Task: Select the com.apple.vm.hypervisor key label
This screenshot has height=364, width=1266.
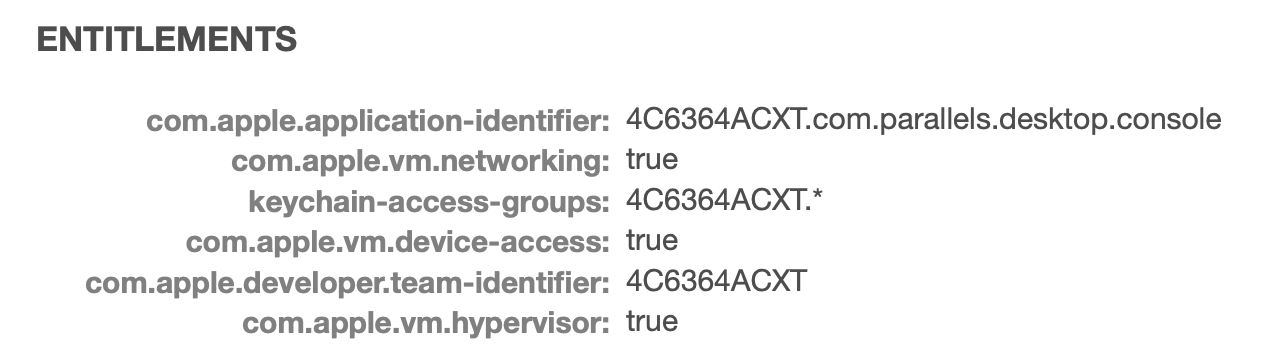Action: 426,324
